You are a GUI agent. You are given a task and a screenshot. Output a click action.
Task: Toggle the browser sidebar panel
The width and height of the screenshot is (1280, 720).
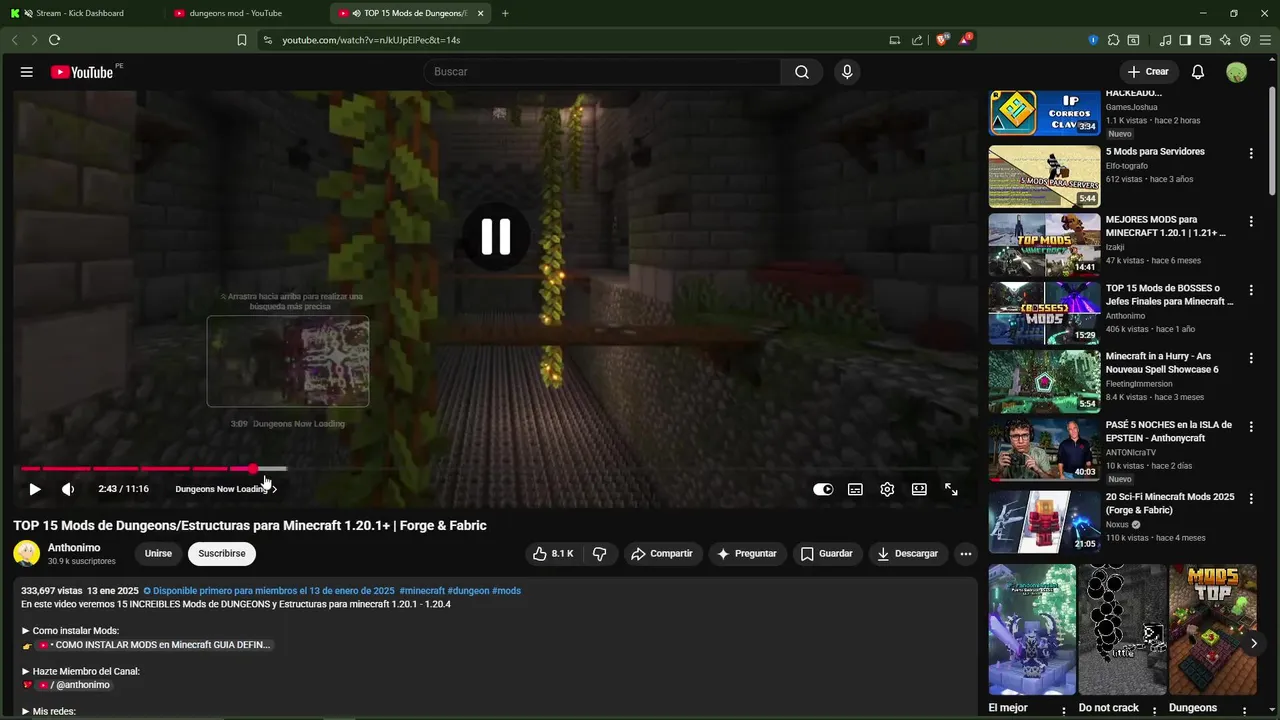pos(1185,40)
